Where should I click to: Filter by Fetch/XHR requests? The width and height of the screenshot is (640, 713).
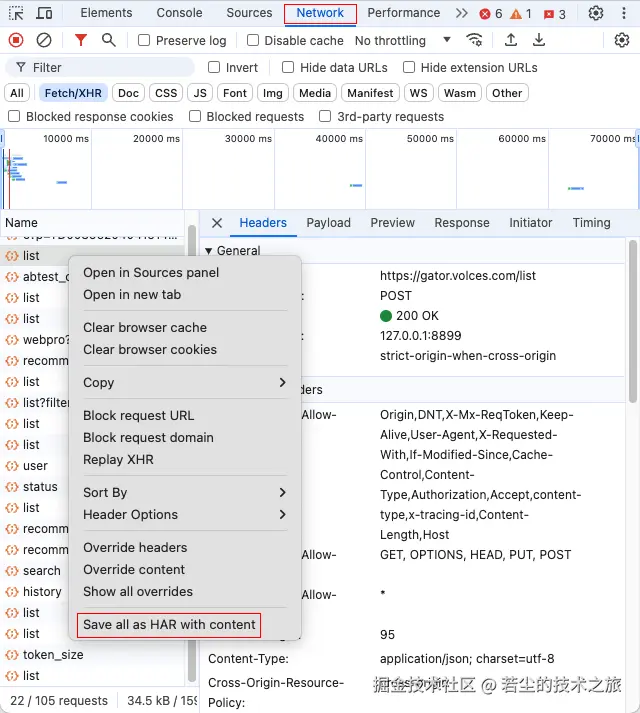coord(73,93)
